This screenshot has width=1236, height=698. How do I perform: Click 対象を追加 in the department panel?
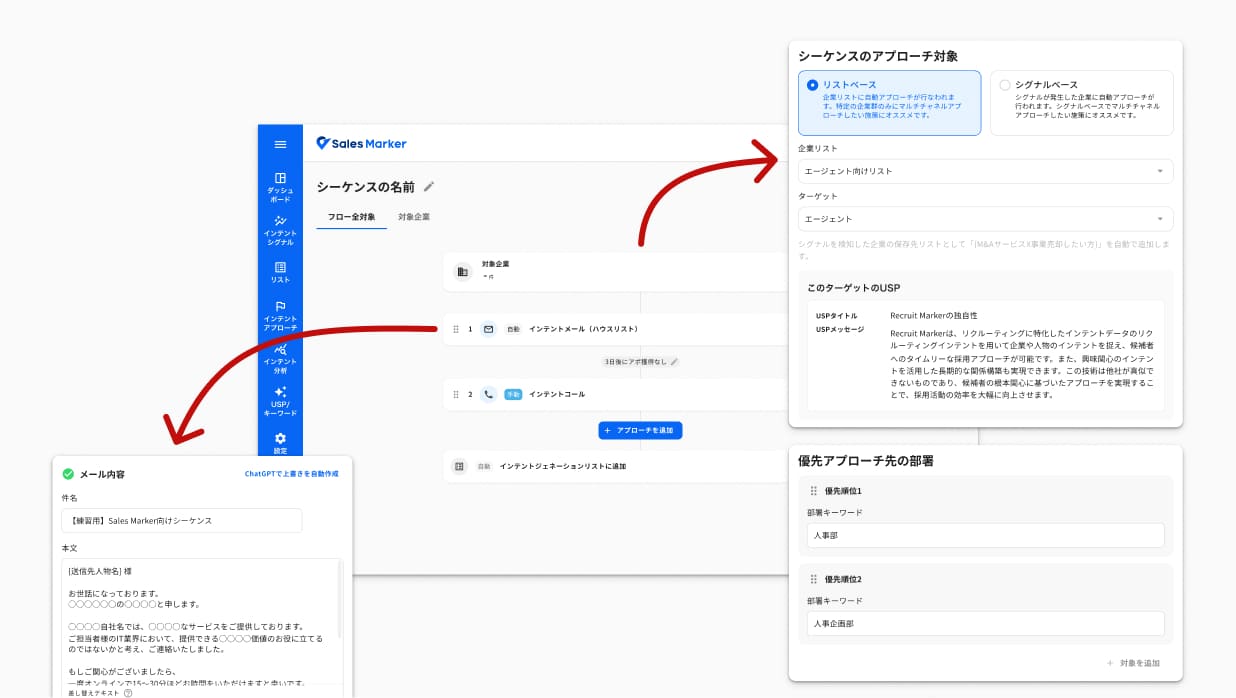(x=1133, y=663)
